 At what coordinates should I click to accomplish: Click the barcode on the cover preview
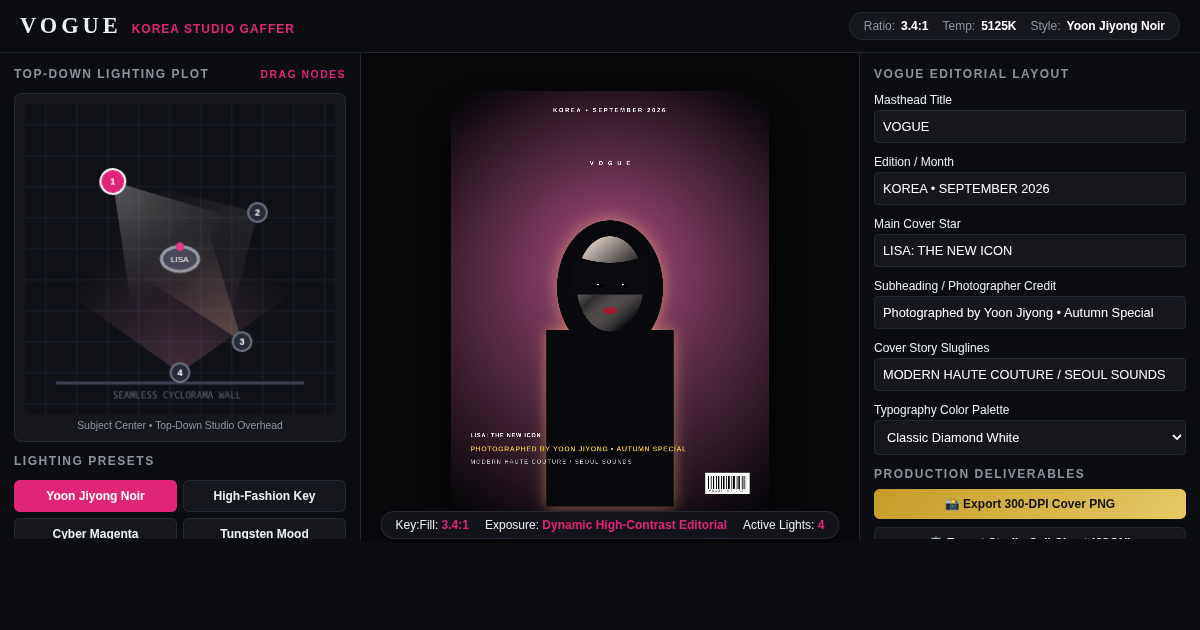[727, 483]
